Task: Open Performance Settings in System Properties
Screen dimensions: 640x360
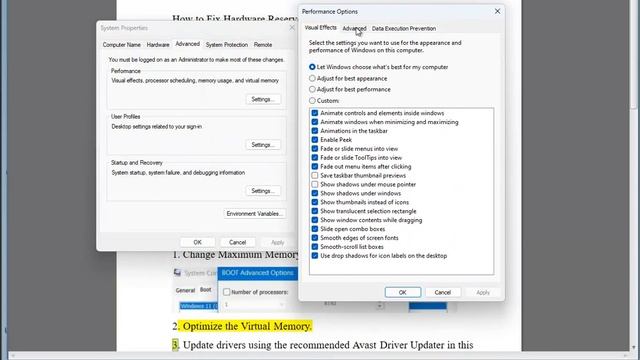Action: [x=263, y=99]
